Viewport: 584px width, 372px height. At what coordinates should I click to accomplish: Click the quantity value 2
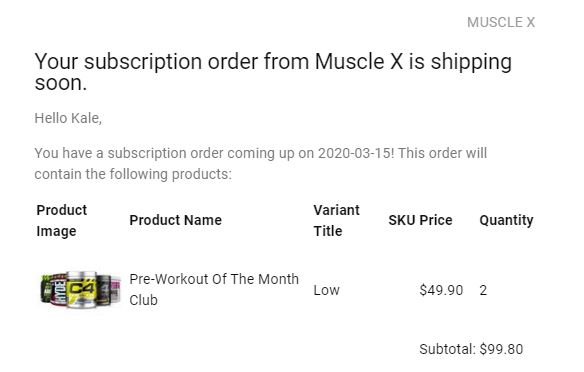click(x=483, y=290)
